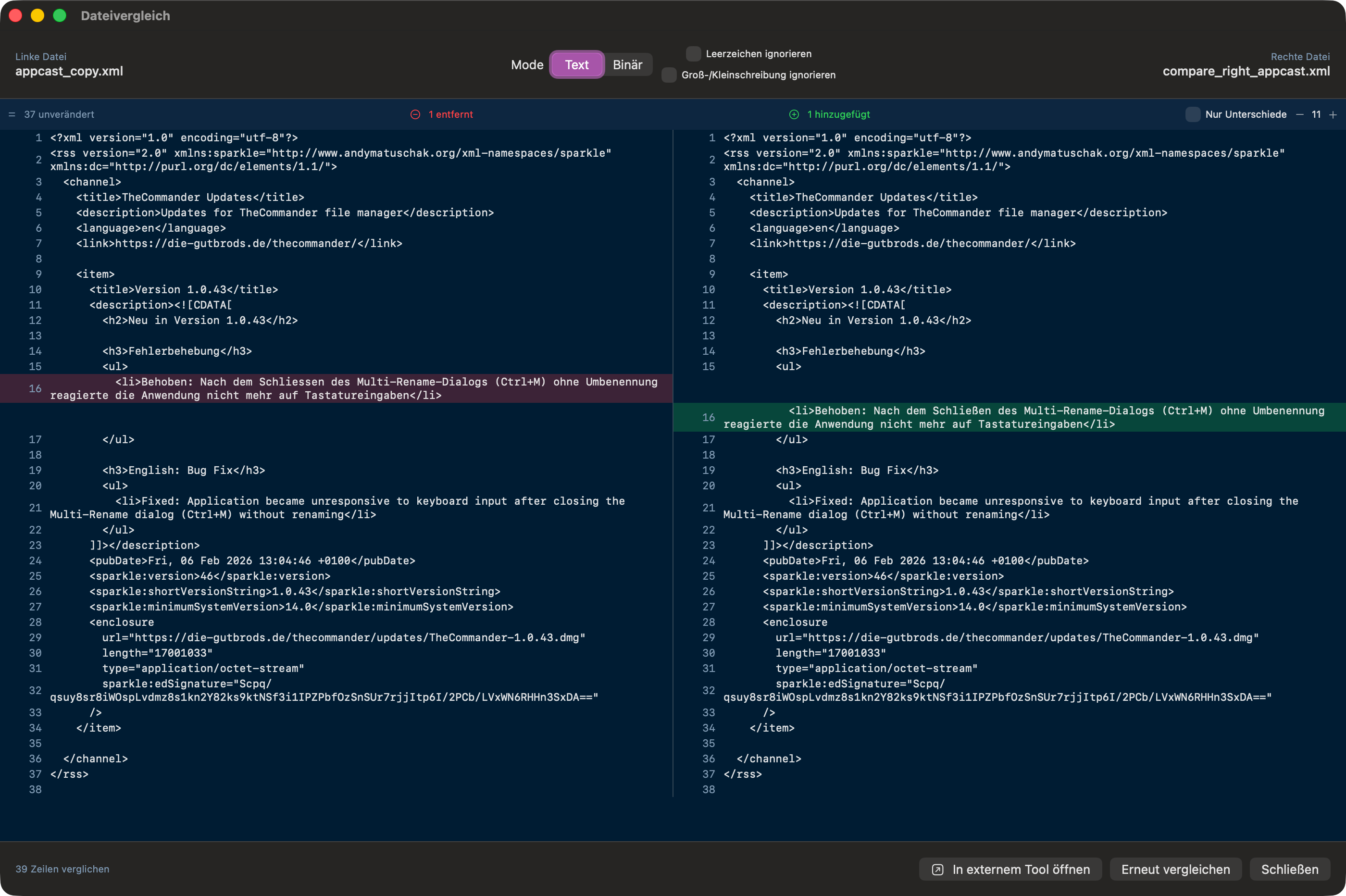The image size is (1346, 896).
Task: Click right file name compare_right_appcast.xml
Action: pos(1246,71)
